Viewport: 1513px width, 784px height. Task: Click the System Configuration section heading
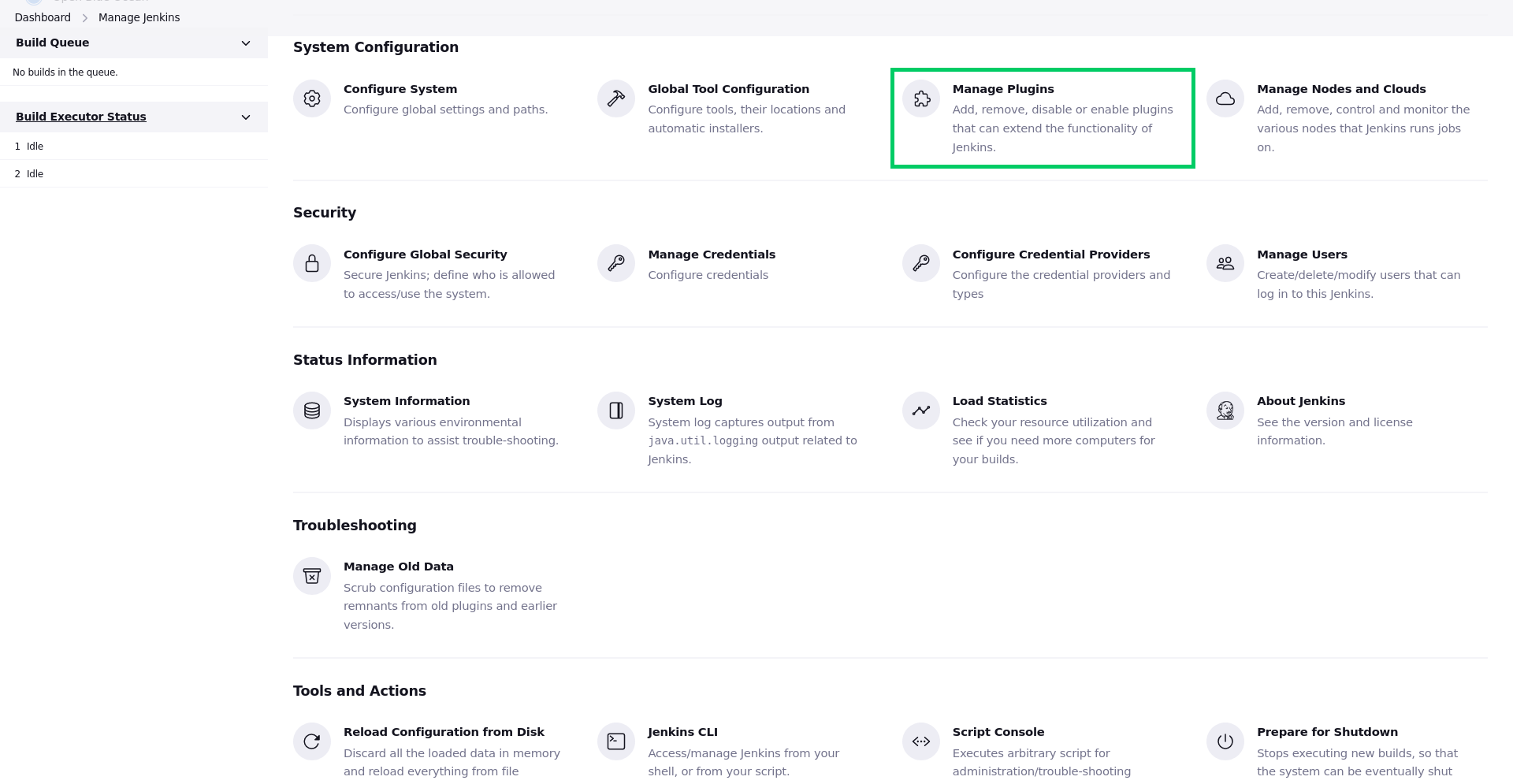pos(376,47)
